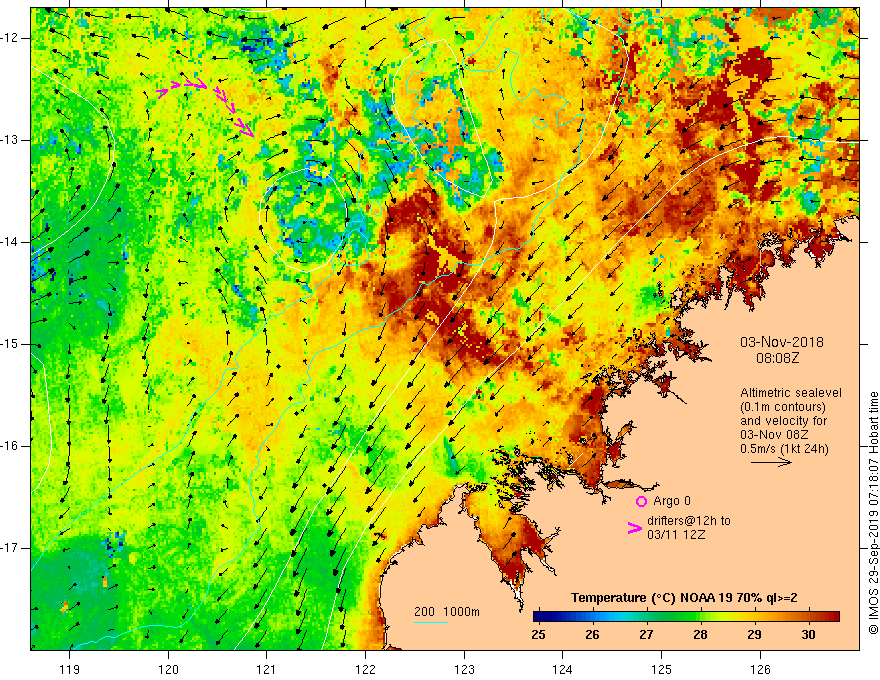Click the 122 longitude axis label

pos(365,669)
